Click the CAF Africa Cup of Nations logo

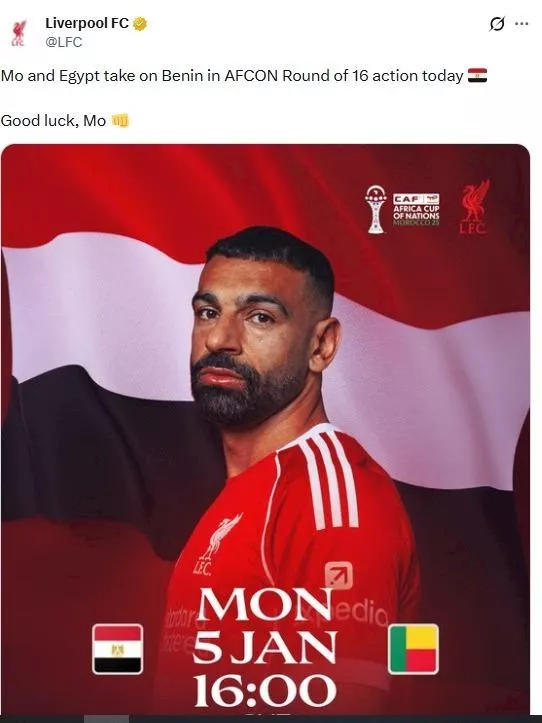pyautogui.click(x=416, y=209)
